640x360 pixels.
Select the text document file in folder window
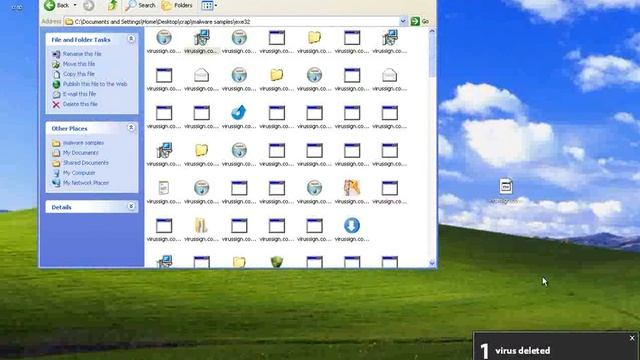pyautogui.click(x=164, y=188)
